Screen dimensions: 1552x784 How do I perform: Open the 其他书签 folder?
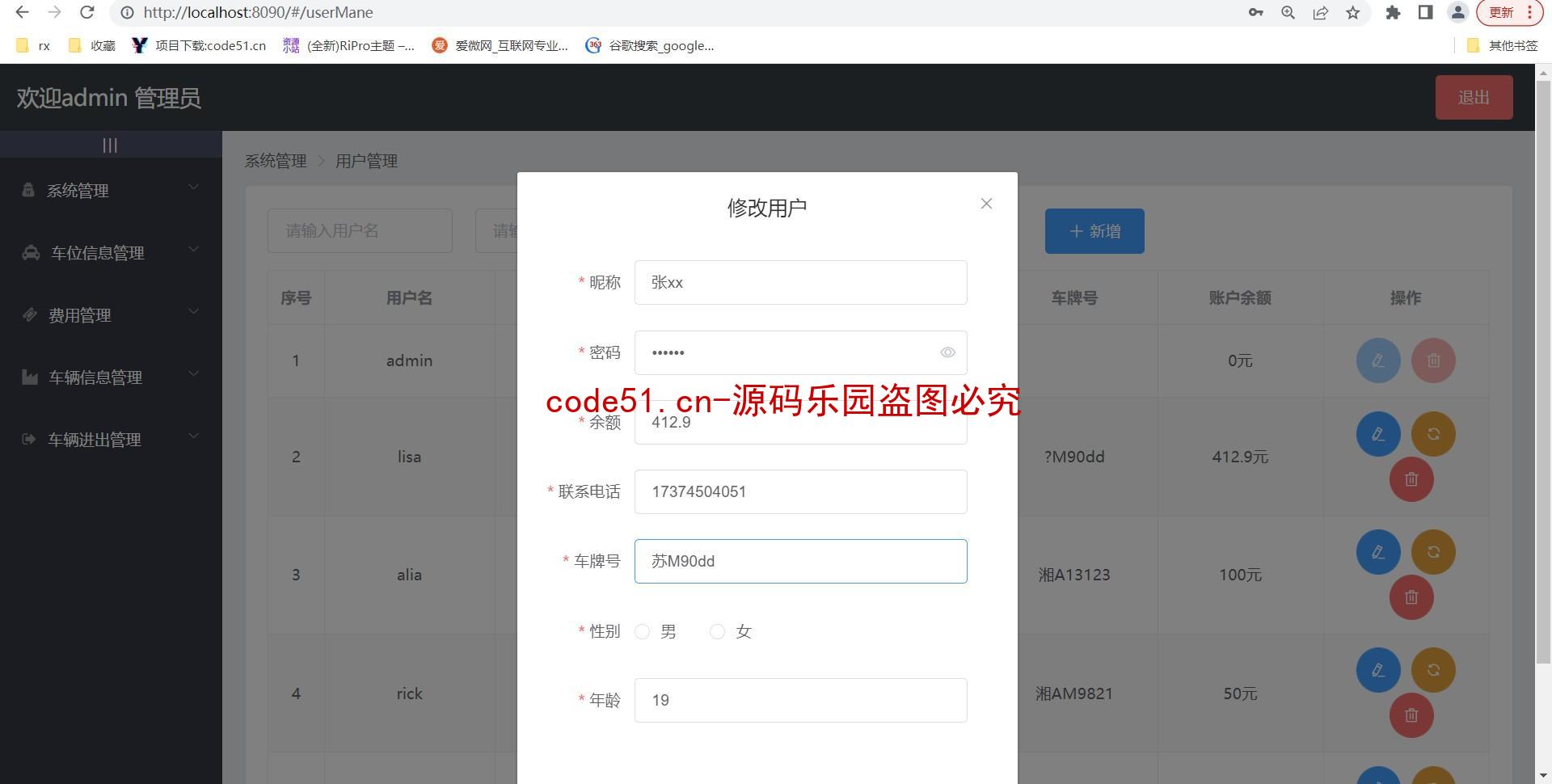click(x=1502, y=46)
